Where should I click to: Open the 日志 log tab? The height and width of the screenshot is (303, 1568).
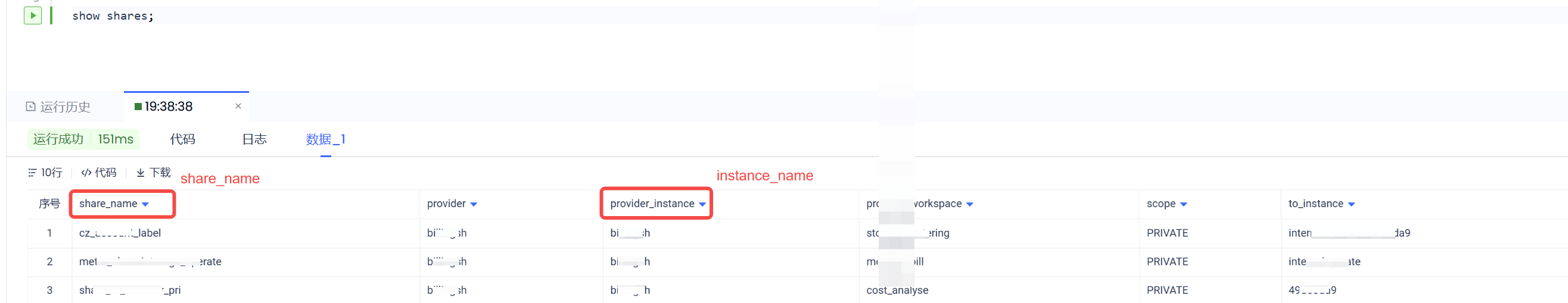[x=254, y=139]
